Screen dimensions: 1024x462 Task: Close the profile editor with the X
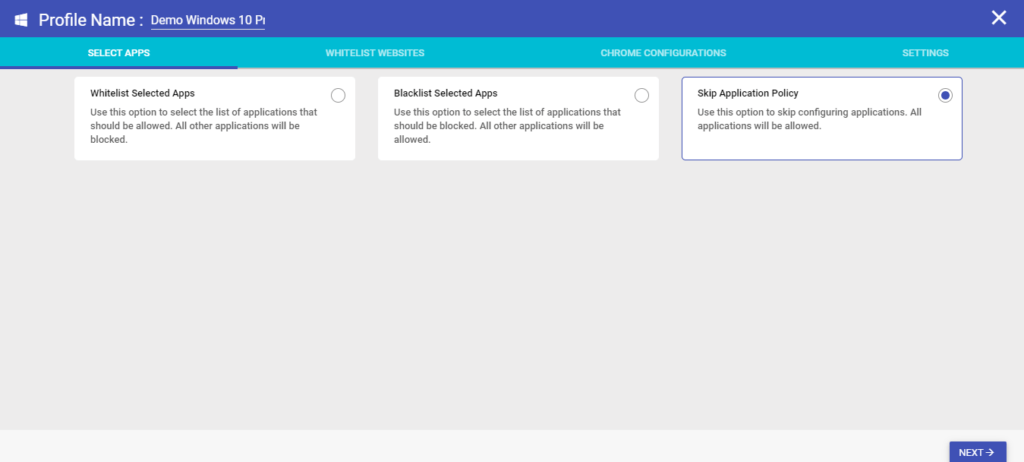tap(999, 18)
